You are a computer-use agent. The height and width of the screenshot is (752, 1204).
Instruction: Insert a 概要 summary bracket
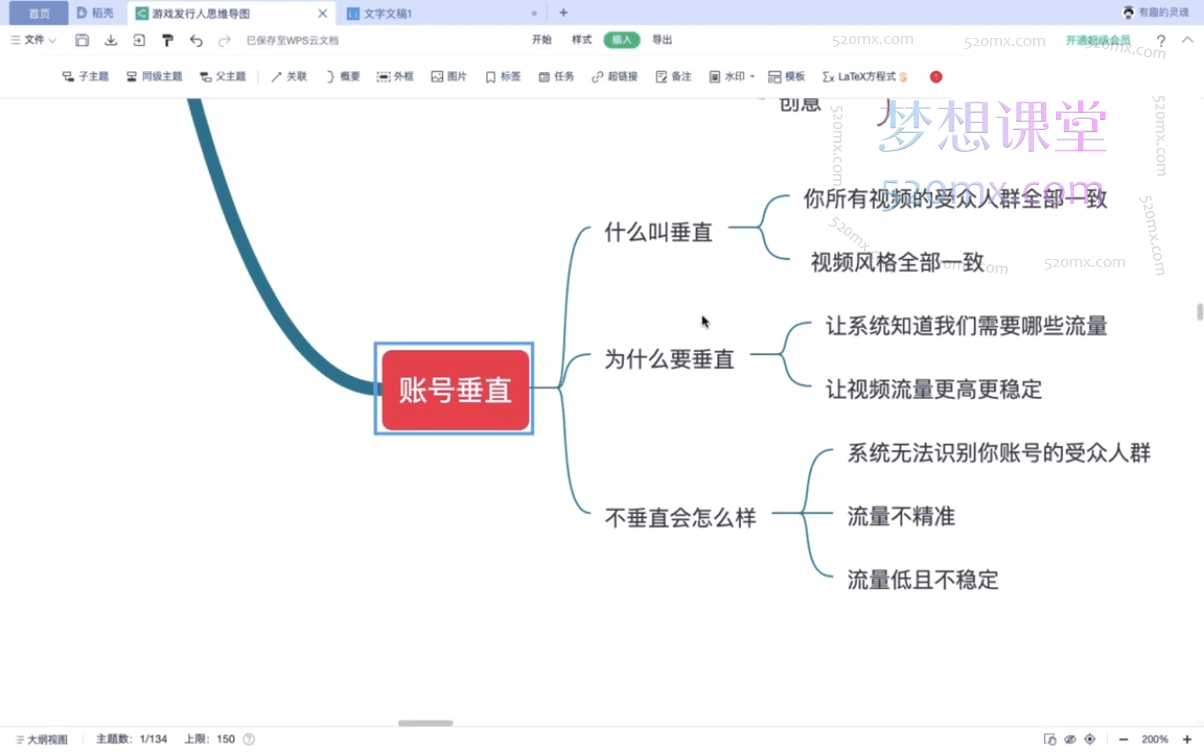click(343, 76)
